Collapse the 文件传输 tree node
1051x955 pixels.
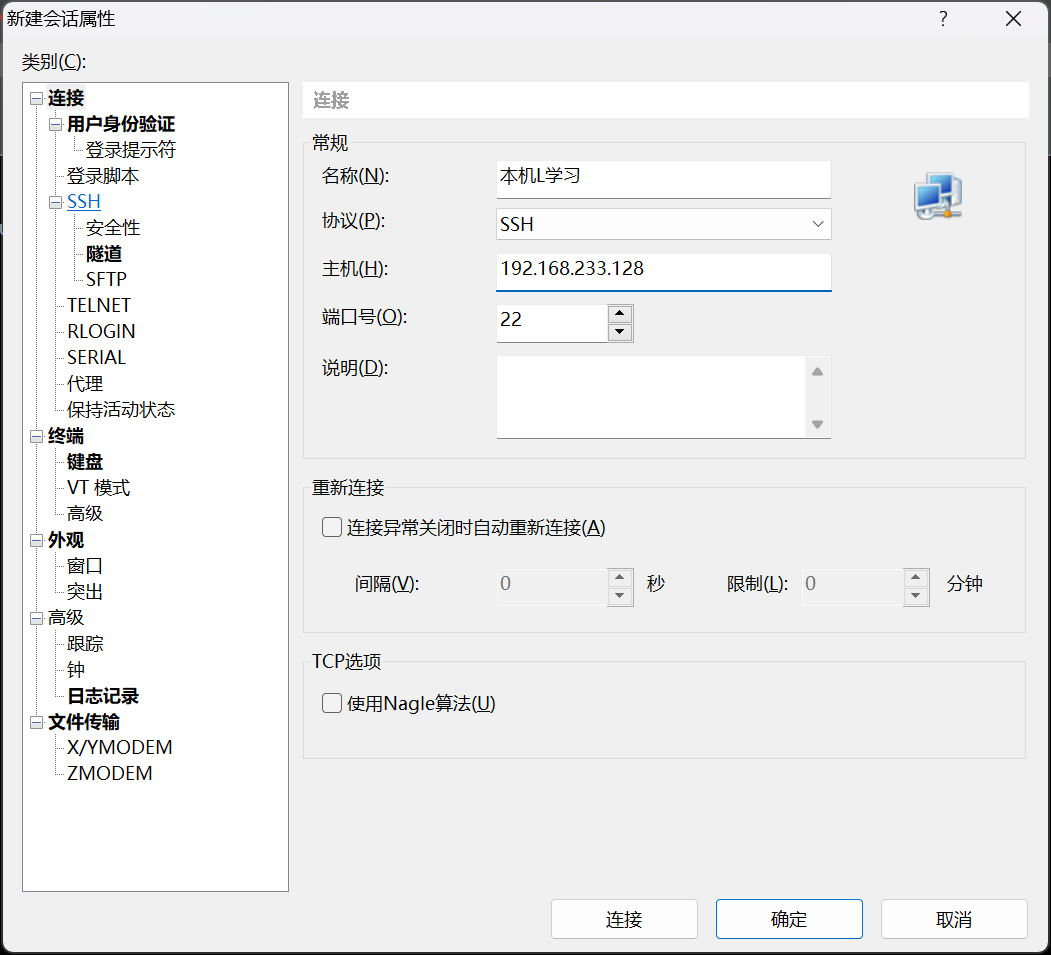pyautogui.click(x=37, y=722)
